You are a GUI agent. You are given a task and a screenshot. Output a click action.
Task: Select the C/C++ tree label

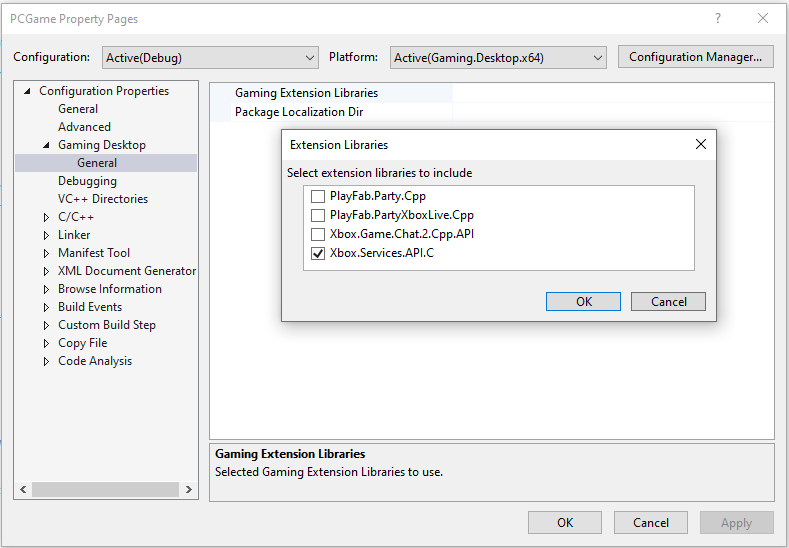[x=75, y=217]
